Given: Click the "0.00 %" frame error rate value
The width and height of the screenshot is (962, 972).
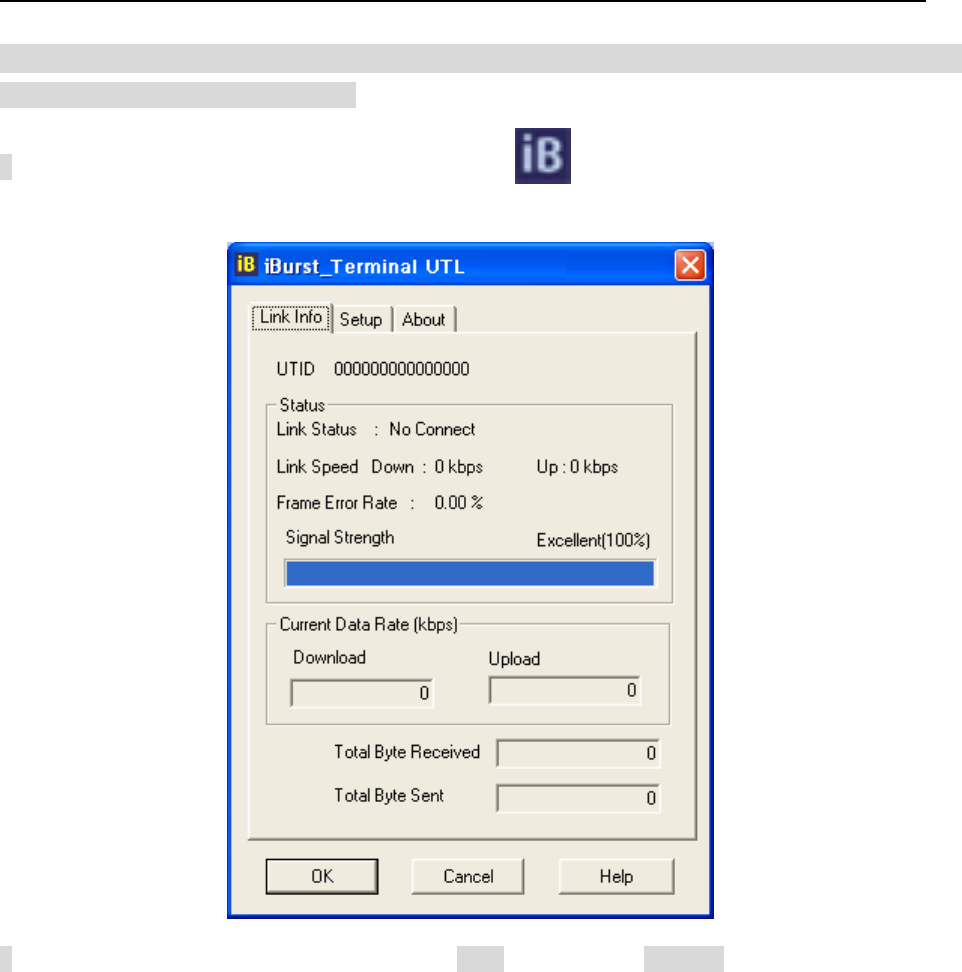Looking at the screenshot, I should 458,503.
